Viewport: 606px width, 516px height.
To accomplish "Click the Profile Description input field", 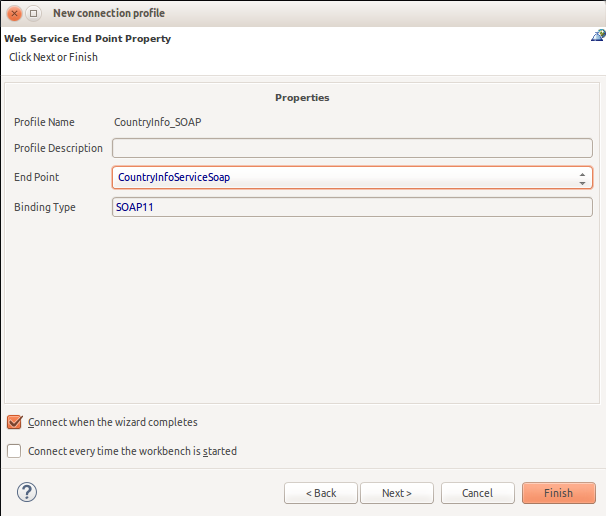I will click(352, 148).
